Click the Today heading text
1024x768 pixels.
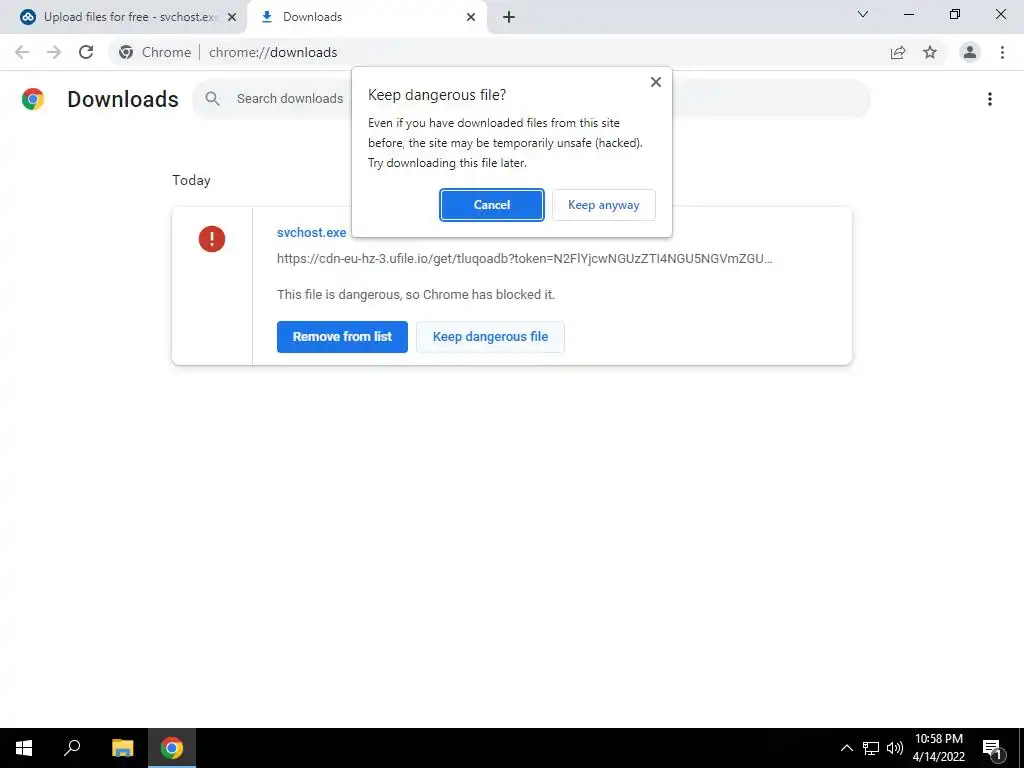point(191,180)
